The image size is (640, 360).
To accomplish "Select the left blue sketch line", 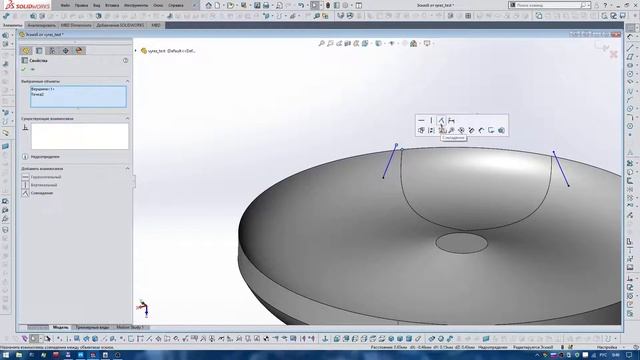I will [389, 162].
